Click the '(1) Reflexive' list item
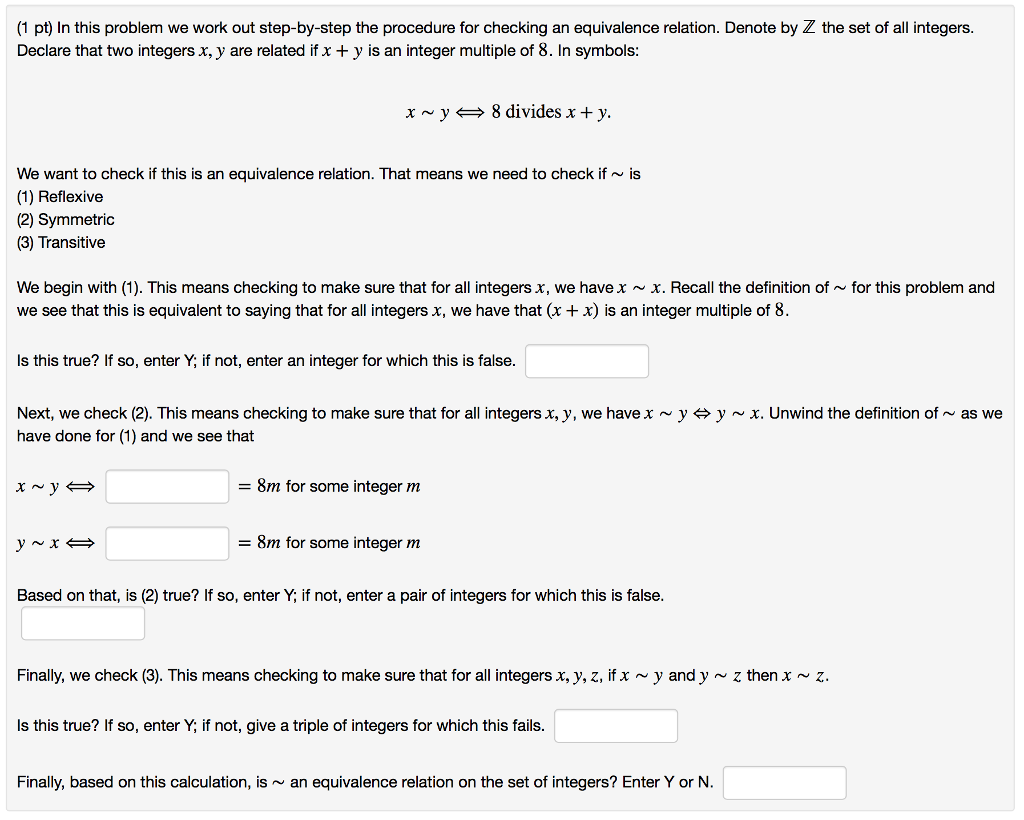This screenshot has width=1024, height=820. [x=60, y=197]
